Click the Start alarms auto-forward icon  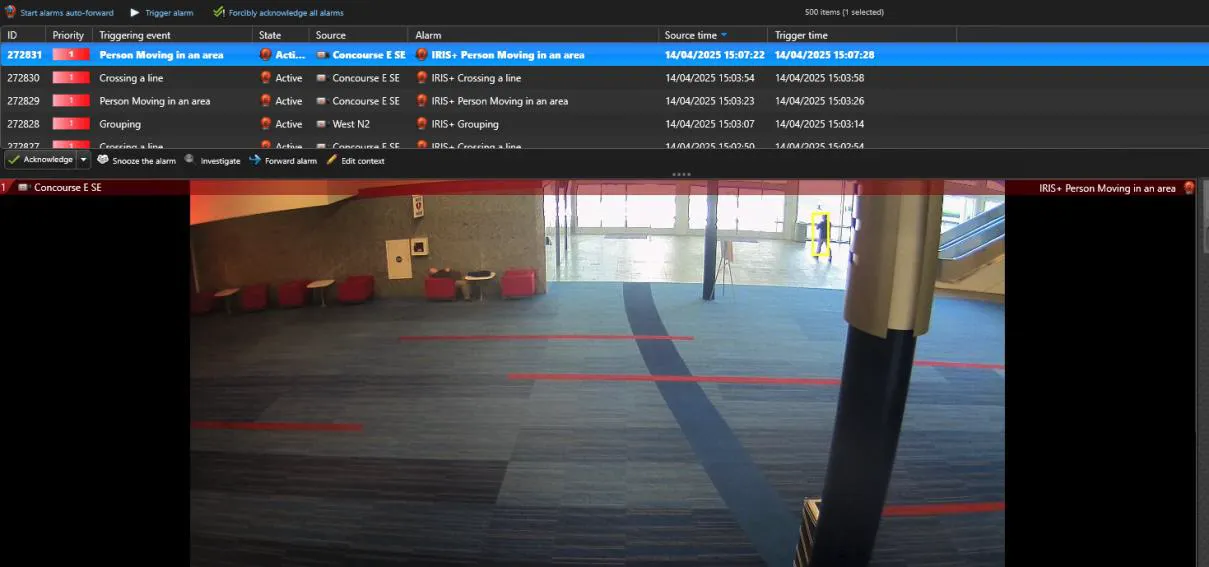(11, 13)
